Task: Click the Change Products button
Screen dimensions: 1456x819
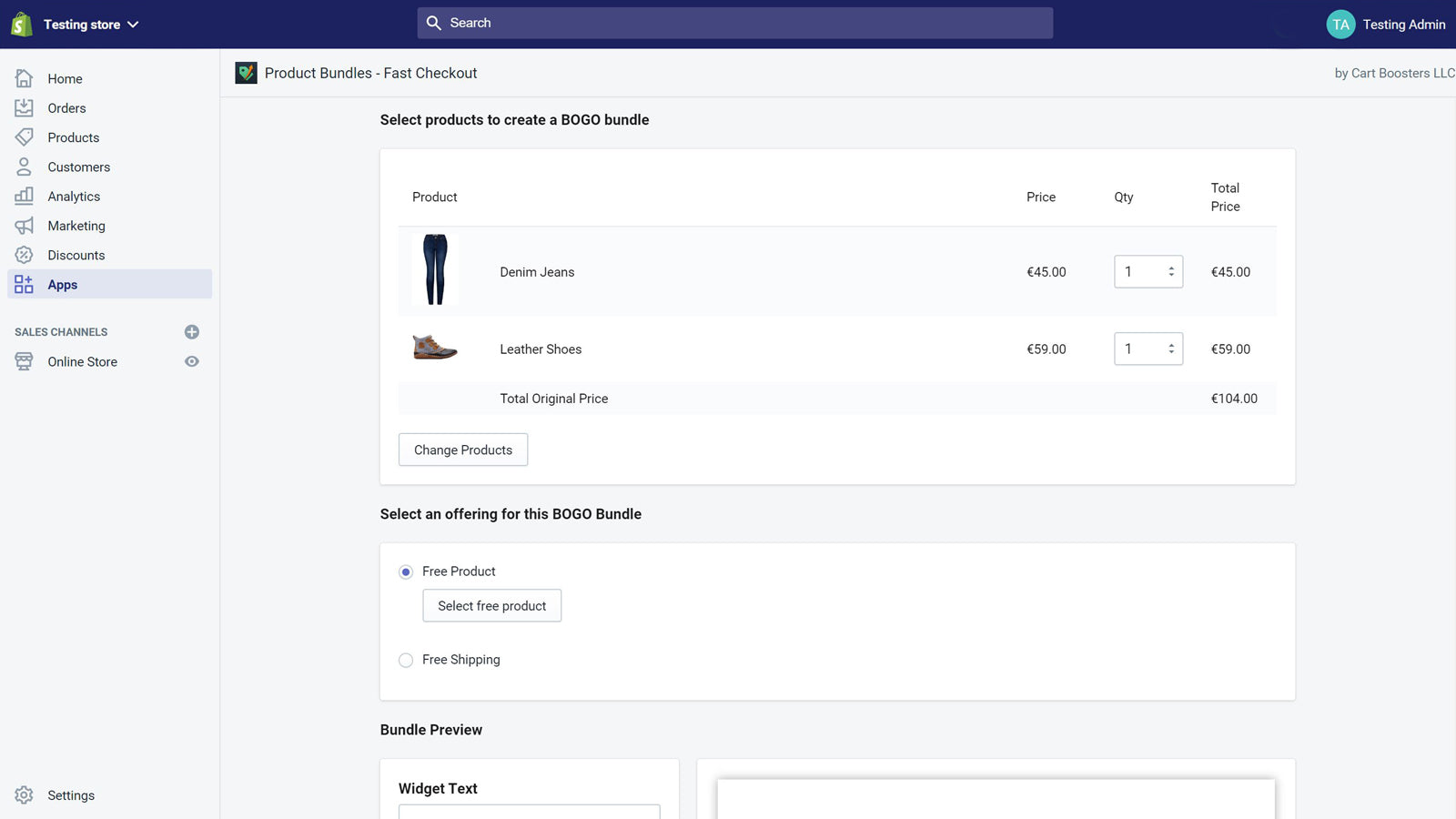Action: pyautogui.click(x=463, y=450)
